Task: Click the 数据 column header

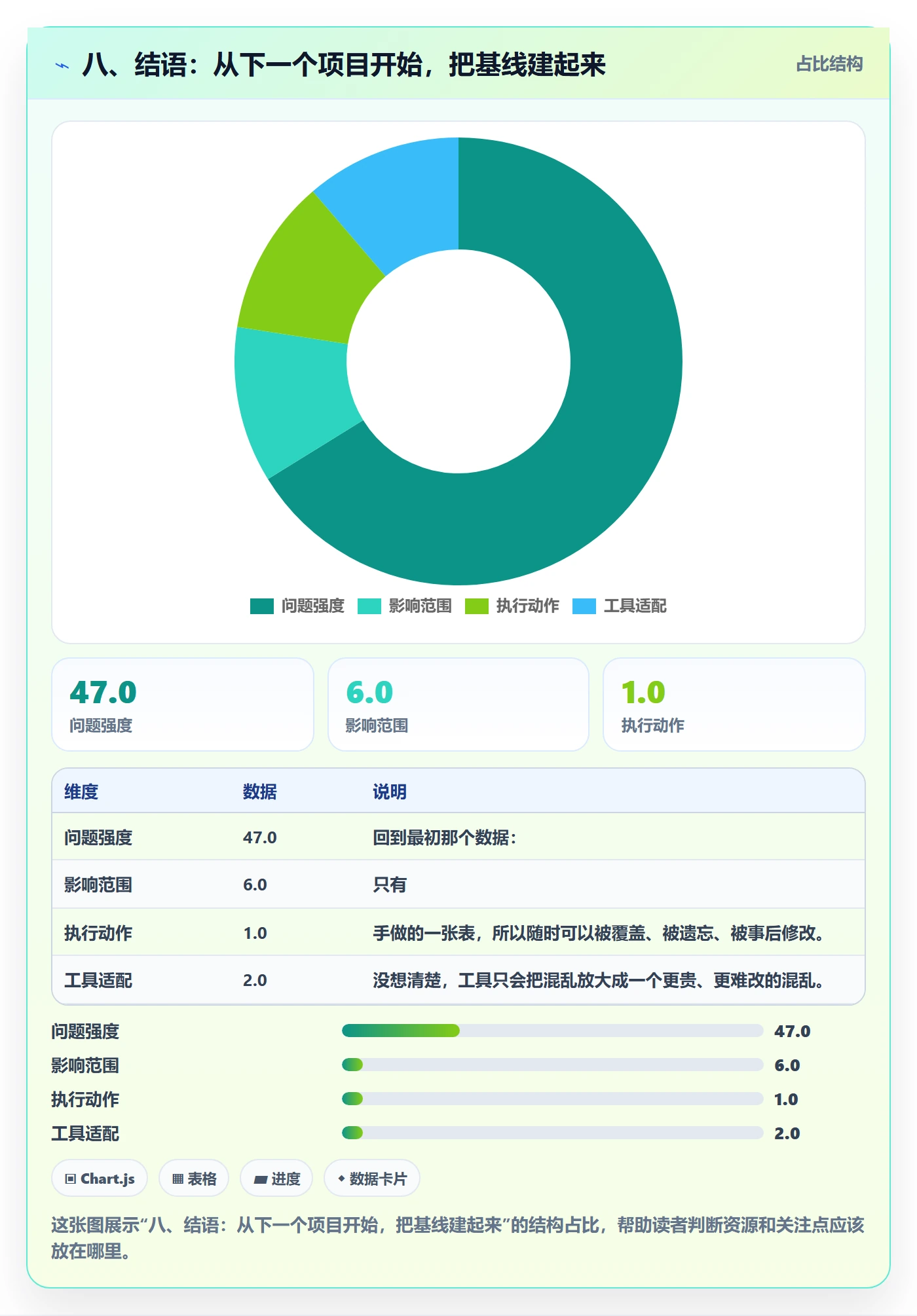Action: tap(260, 792)
